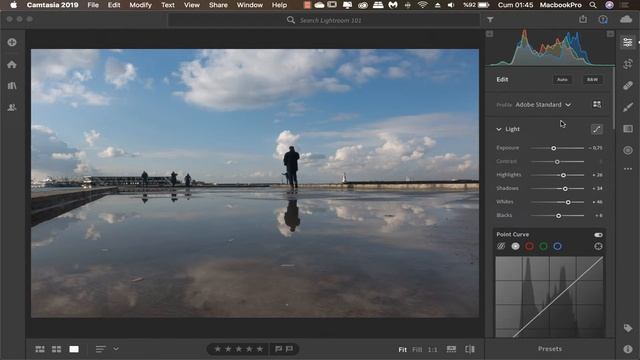Switch to Square Grid view

[x=56, y=349]
